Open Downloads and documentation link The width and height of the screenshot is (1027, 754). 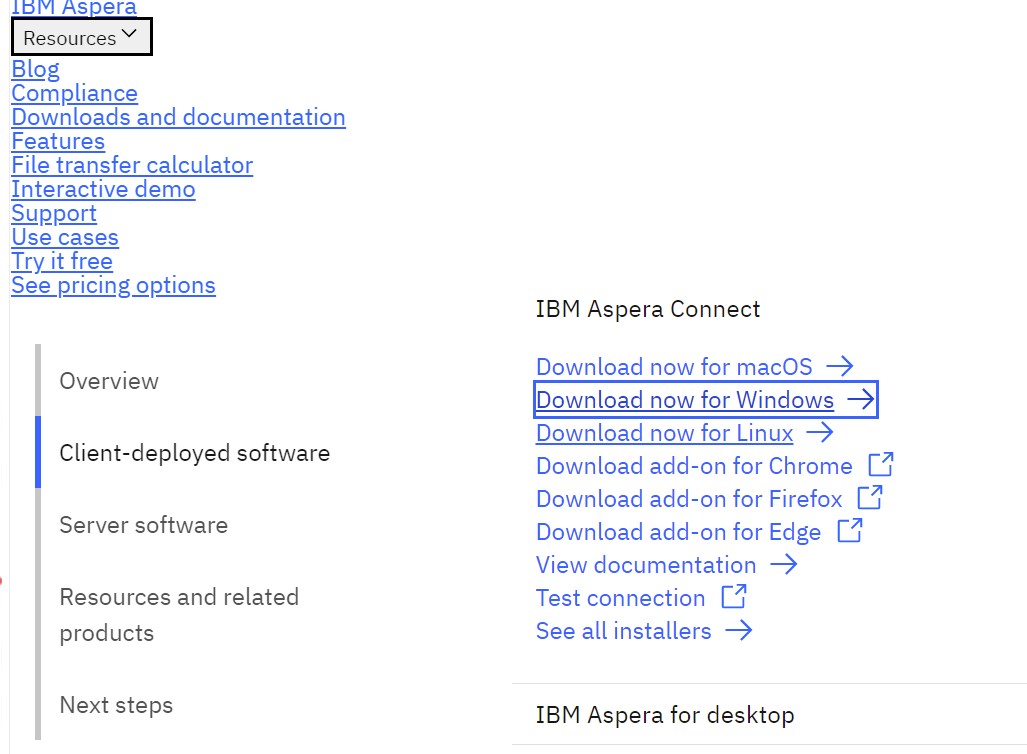click(x=178, y=117)
